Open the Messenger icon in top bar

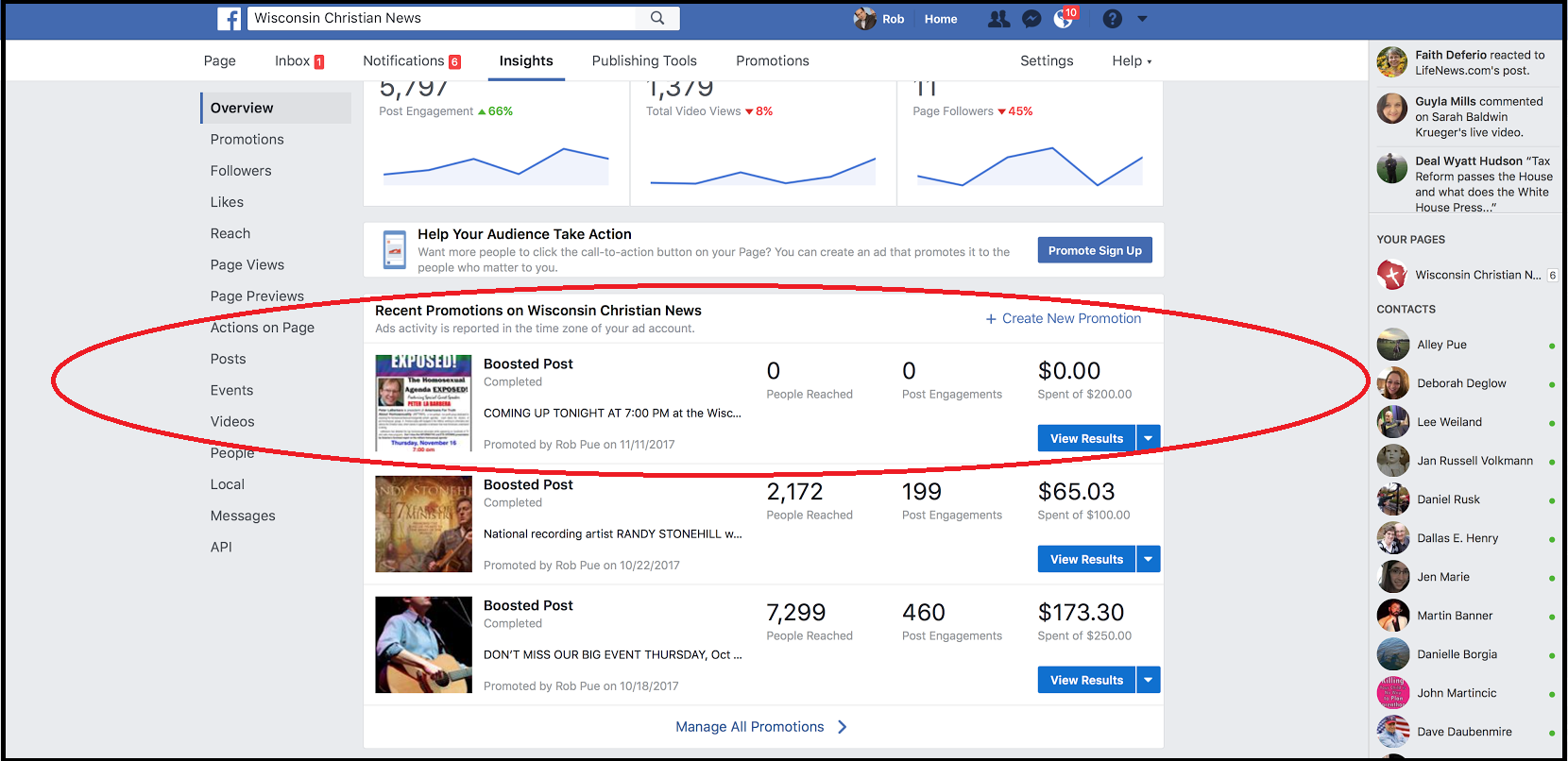click(1032, 19)
